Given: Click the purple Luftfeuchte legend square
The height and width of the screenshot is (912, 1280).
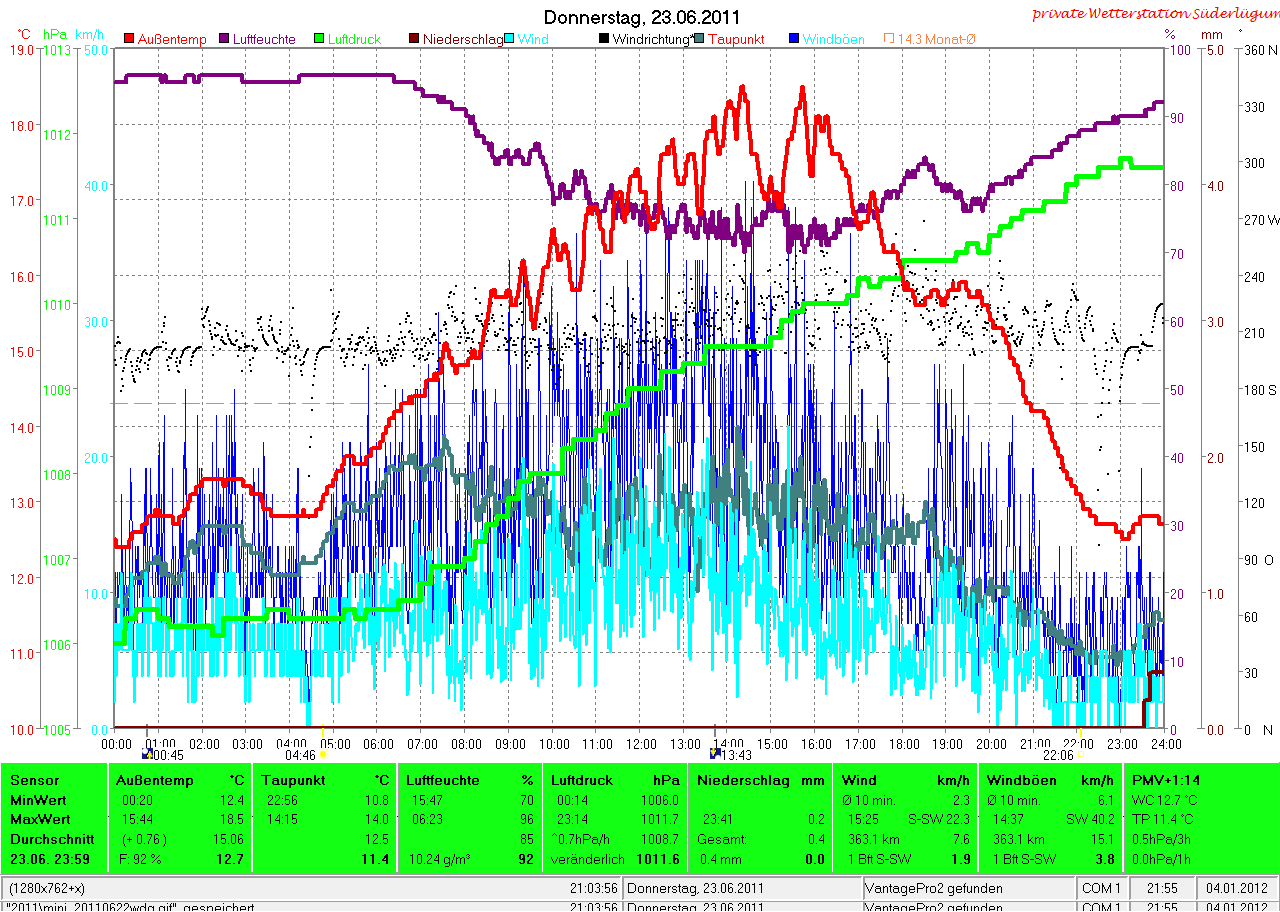Looking at the screenshot, I should pyautogui.click(x=224, y=39).
